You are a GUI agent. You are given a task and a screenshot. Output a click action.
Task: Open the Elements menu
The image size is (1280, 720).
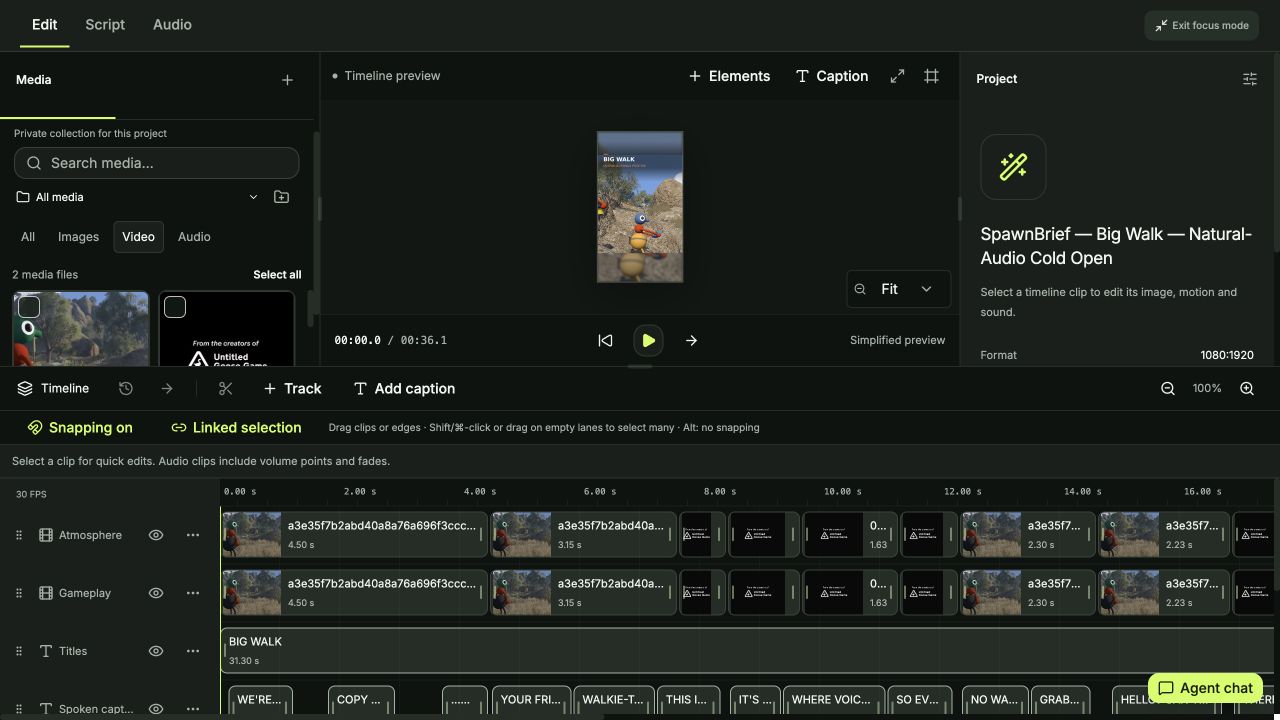point(729,76)
